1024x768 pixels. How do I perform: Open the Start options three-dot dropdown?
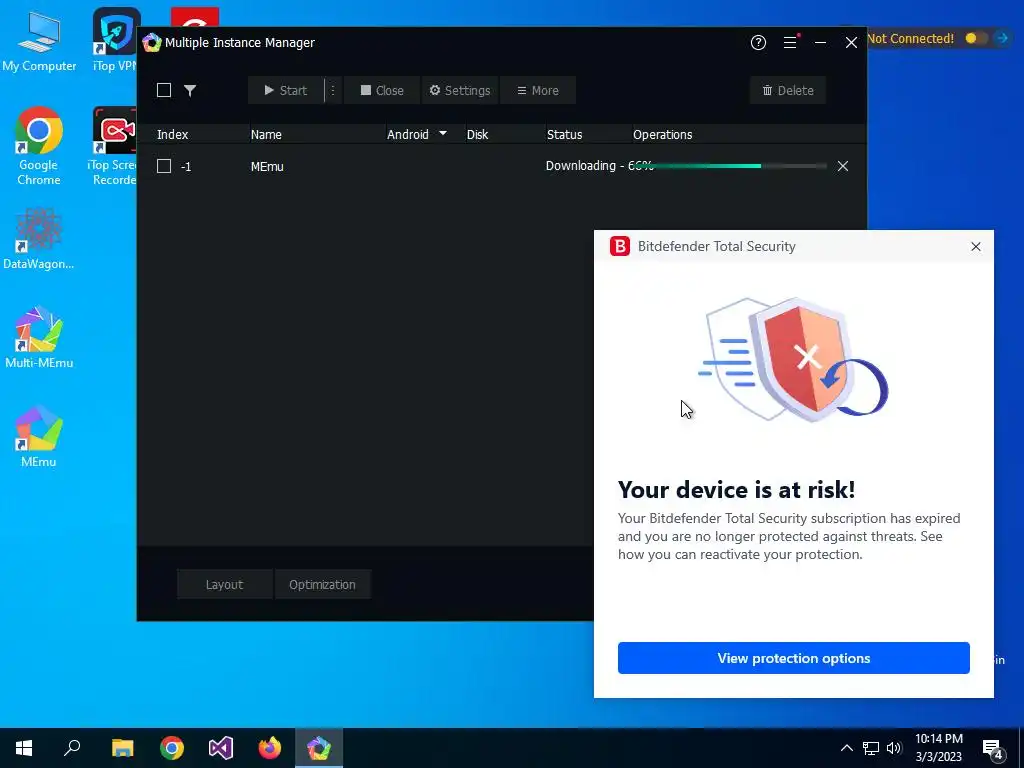pyautogui.click(x=333, y=90)
